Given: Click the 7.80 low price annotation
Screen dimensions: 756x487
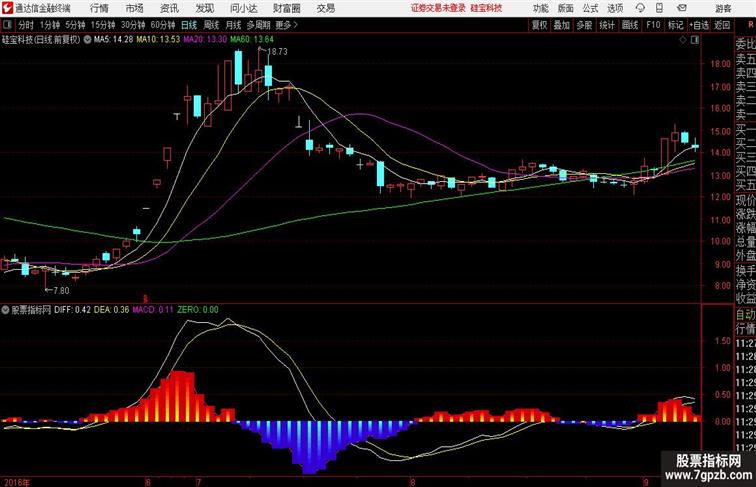Looking at the screenshot, I should tap(61, 291).
